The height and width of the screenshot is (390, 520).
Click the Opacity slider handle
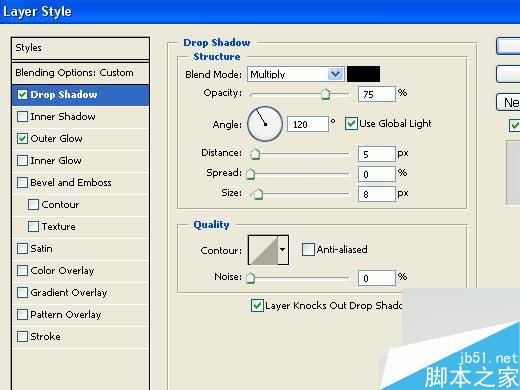pyautogui.click(x=325, y=95)
